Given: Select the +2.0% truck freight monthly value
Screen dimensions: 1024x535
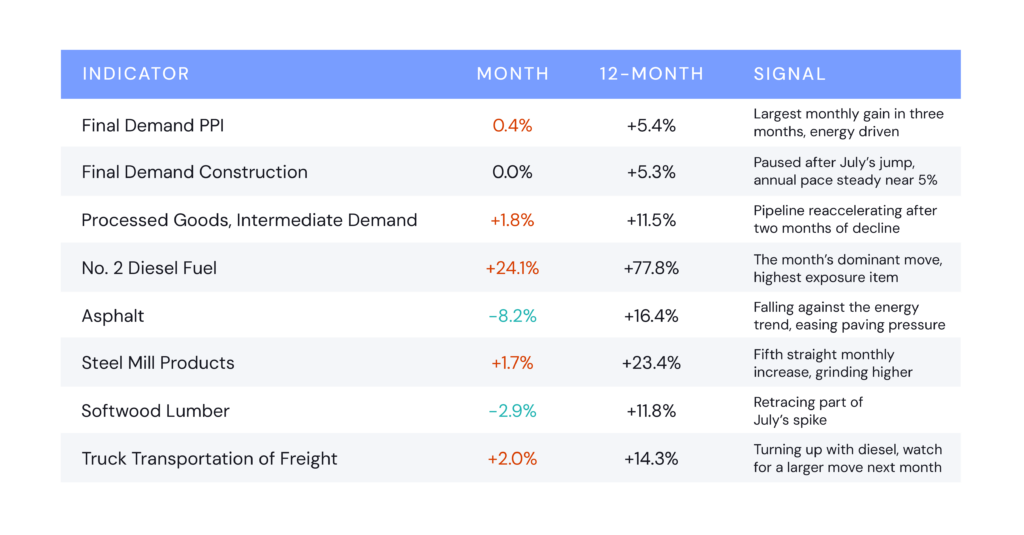Looking at the screenshot, I should [x=513, y=459].
